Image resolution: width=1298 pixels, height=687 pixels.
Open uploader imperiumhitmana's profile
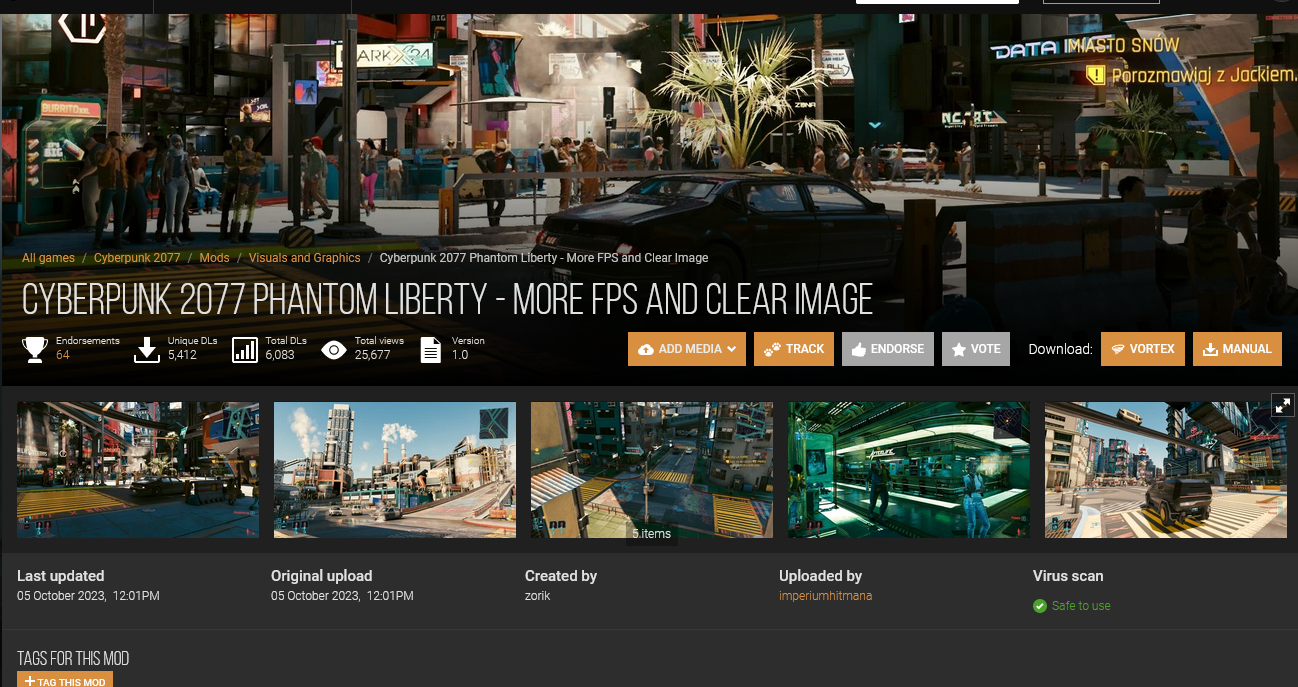825,595
